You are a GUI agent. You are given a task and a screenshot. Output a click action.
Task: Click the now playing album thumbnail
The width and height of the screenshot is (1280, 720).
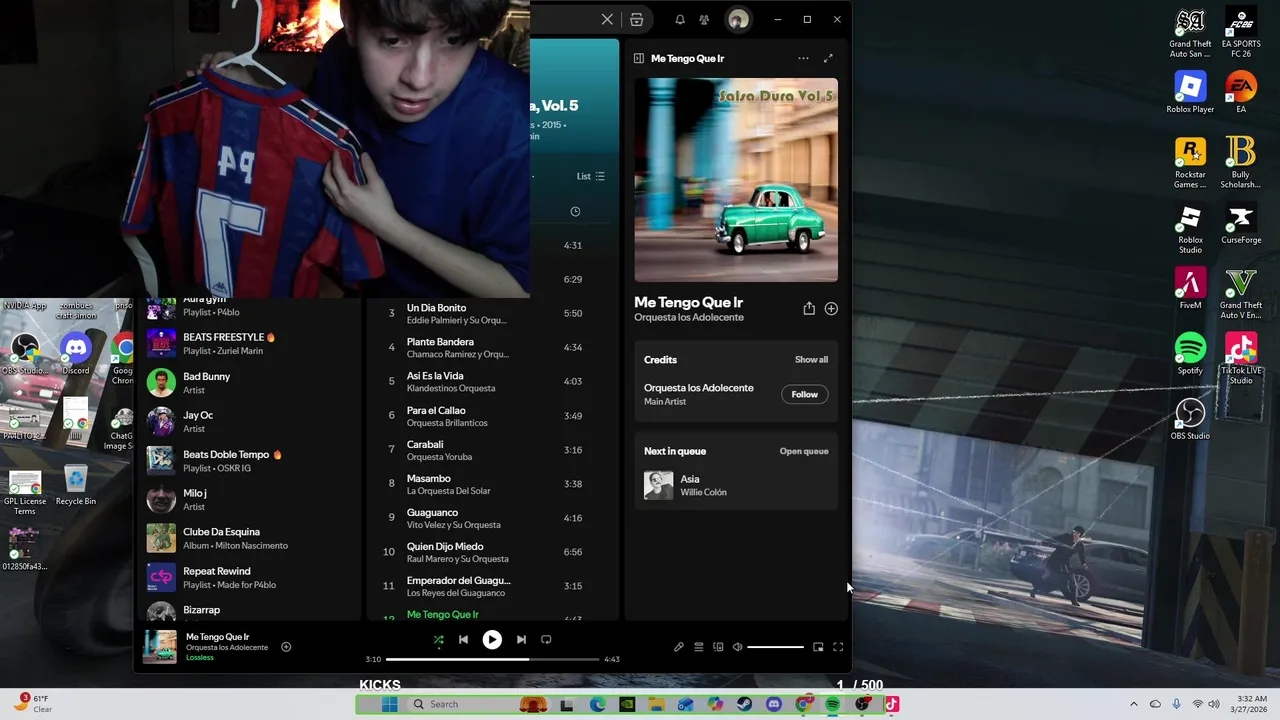(160, 646)
